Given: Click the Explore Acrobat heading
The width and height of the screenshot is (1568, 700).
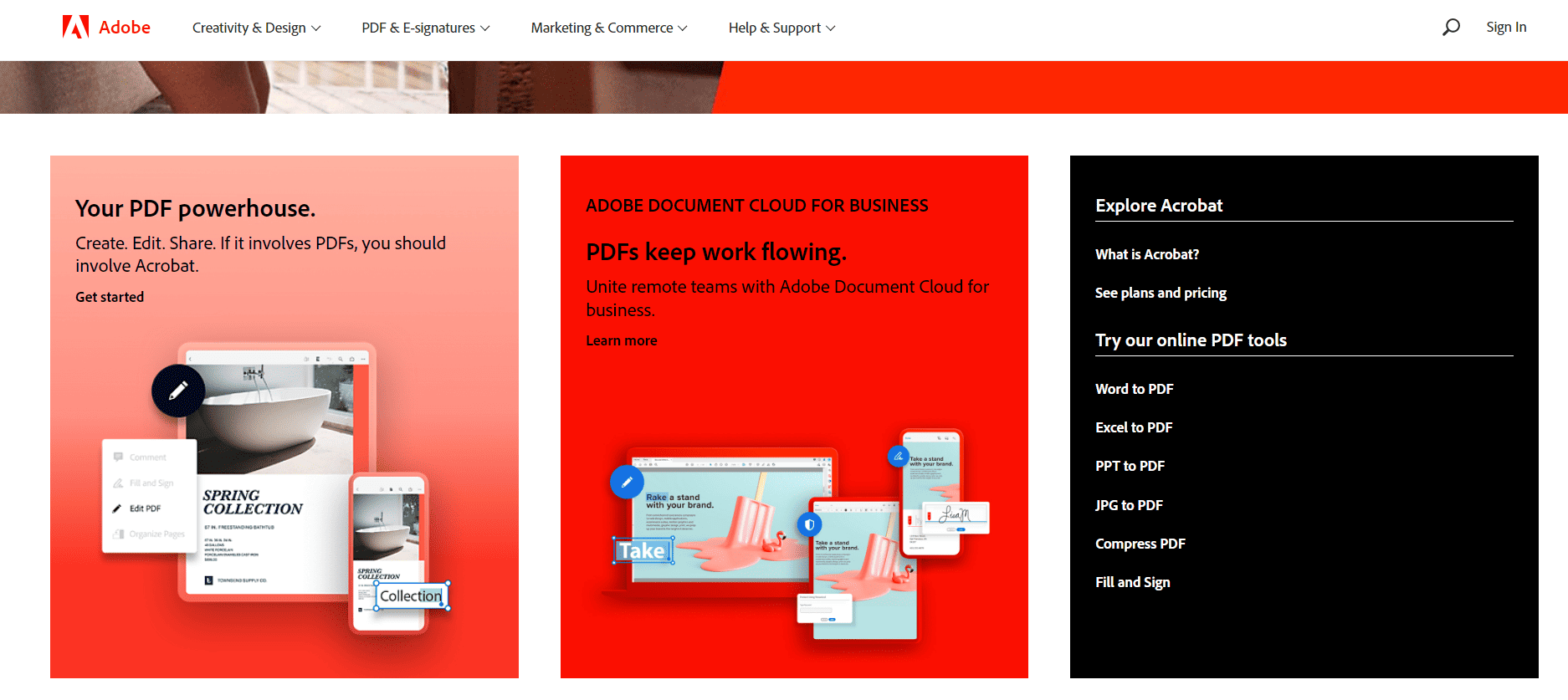Looking at the screenshot, I should click(1159, 206).
